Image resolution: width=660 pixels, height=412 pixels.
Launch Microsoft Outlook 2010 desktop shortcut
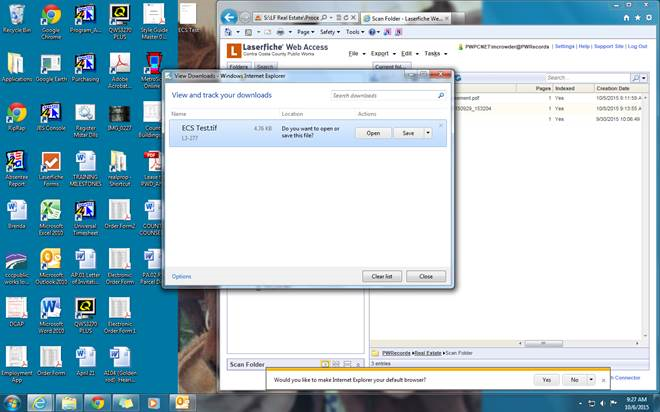[51, 260]
